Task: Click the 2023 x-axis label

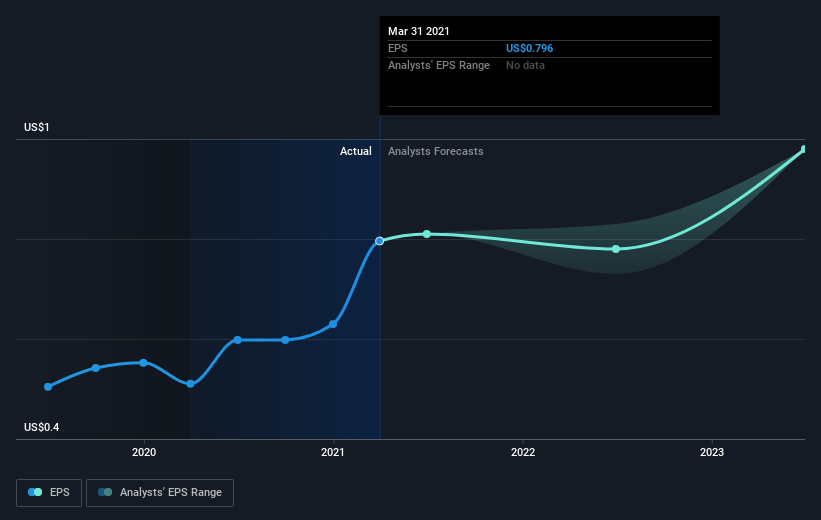Action: click(712, 452)
